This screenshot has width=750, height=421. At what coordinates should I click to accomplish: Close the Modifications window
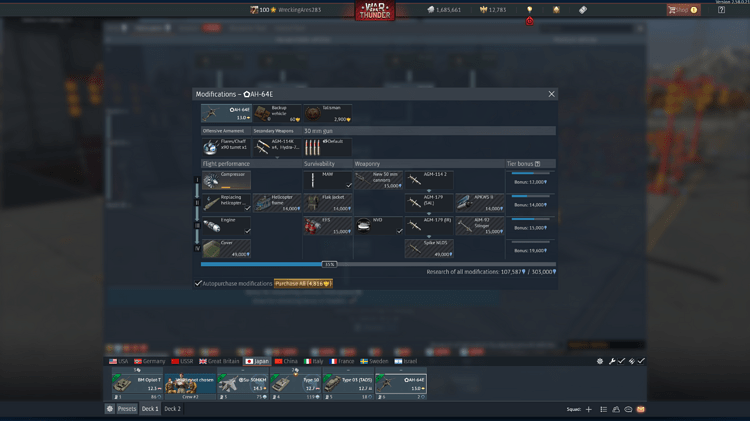(551, 94)
